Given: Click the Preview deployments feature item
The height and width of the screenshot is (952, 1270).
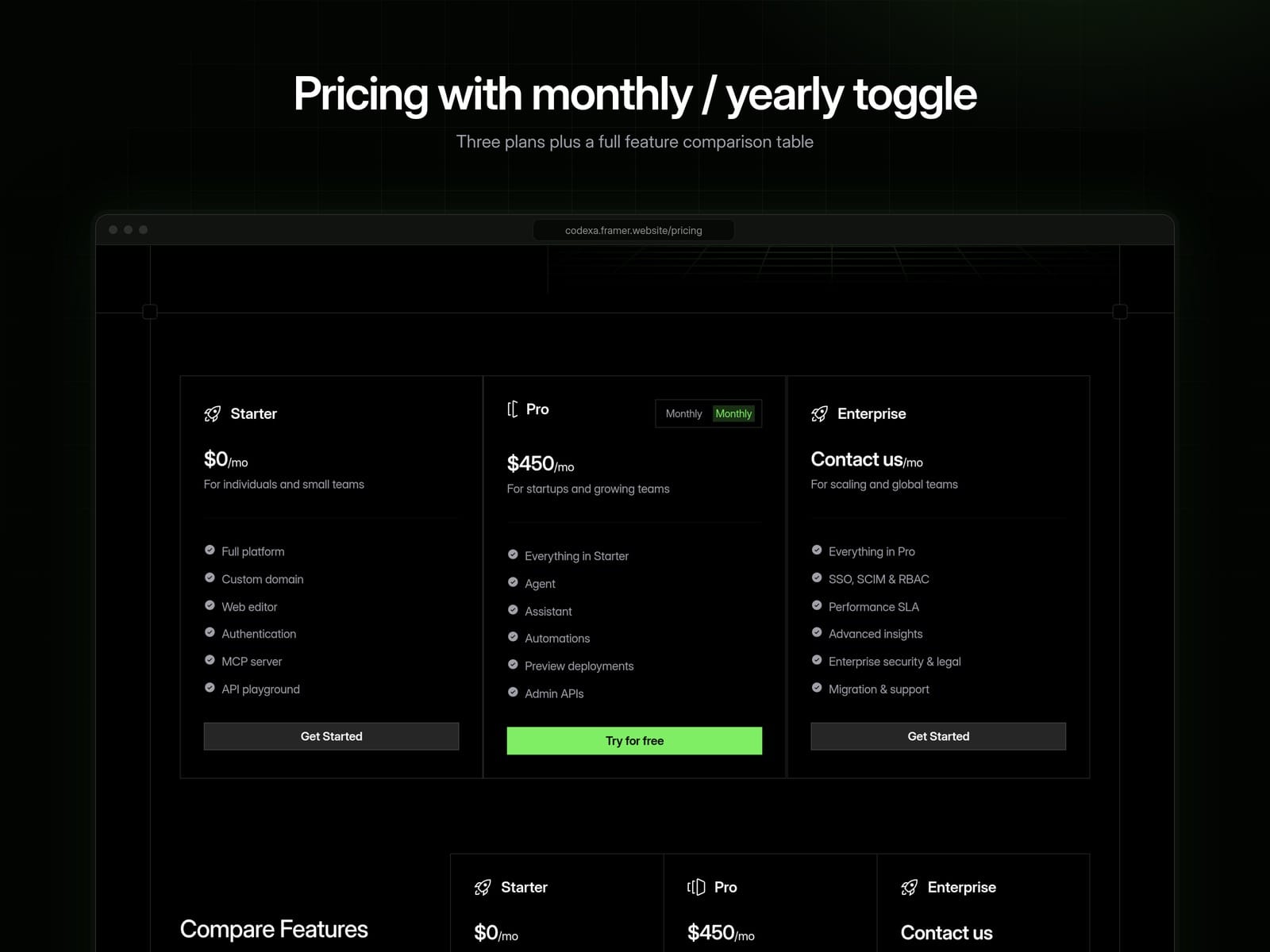Looking at the screenshot, I should (x=579, y=666).
